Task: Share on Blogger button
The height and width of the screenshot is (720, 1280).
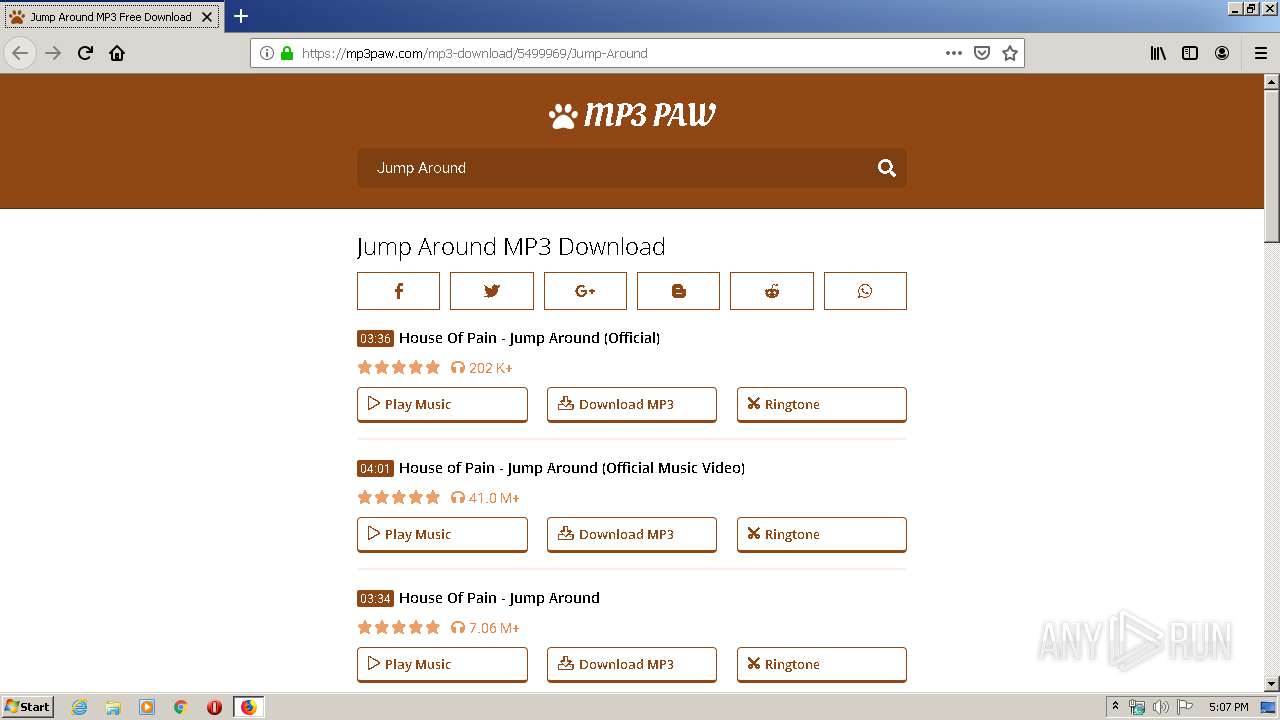Action: (678, 291)
